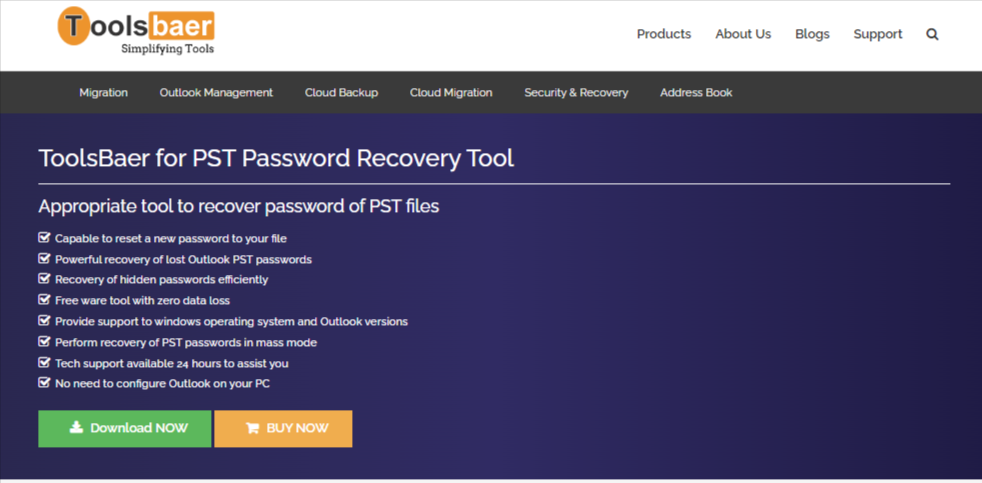Viewport: 982px width, 483px height.
Task: Expand the Security & Recovery menu
Action: (x=576, y=92)
